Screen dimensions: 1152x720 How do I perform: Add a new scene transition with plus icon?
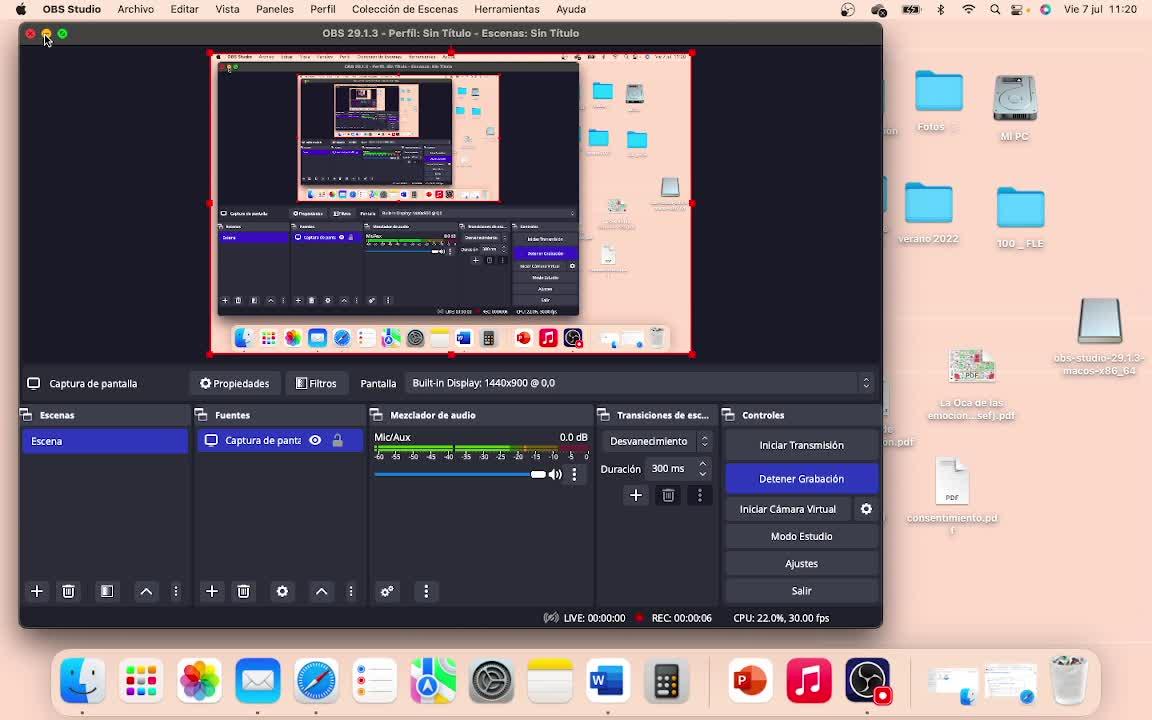635,495
